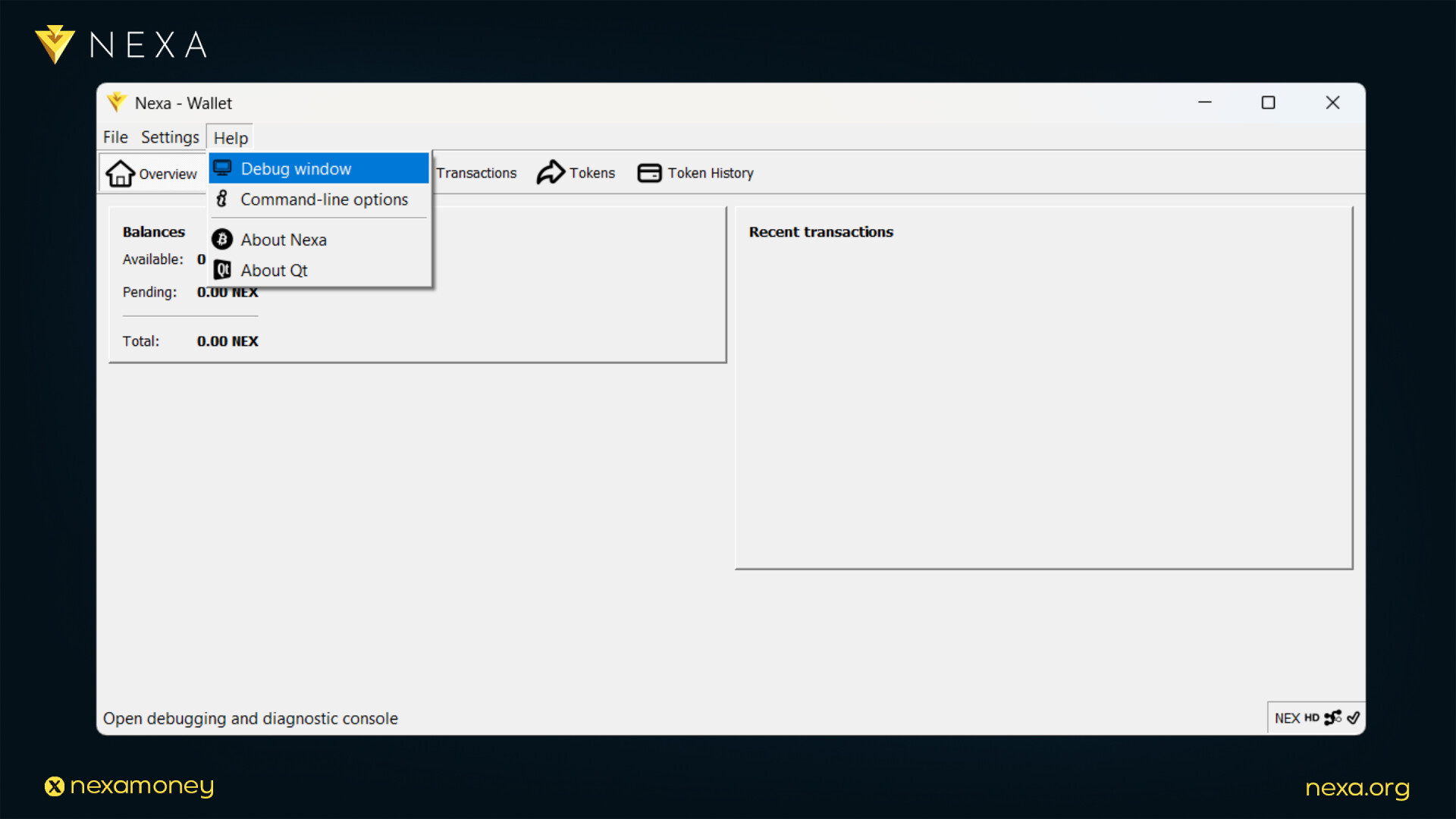This screenshot has height=819, width=1456.
Task: Click the Token History card icon
Action: pyautogui.click(x=649, y=173)
